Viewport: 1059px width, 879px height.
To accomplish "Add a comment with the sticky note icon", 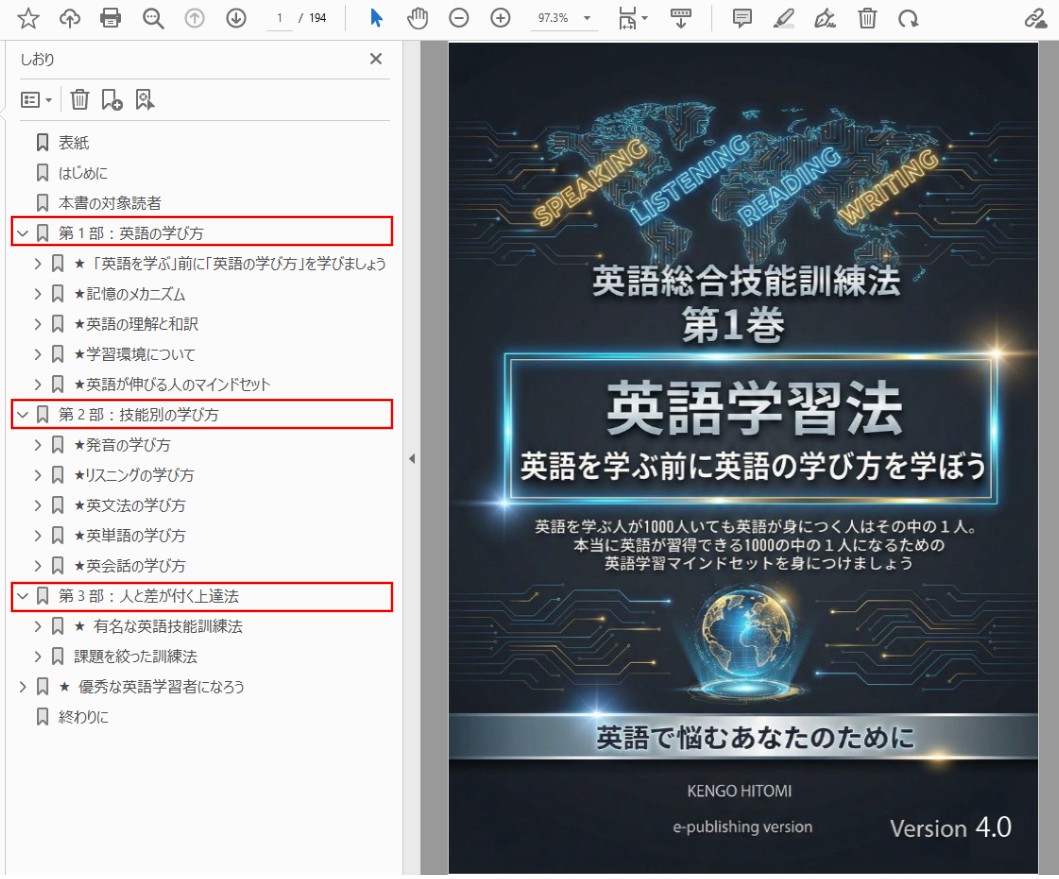I will [x=741, y=18].
